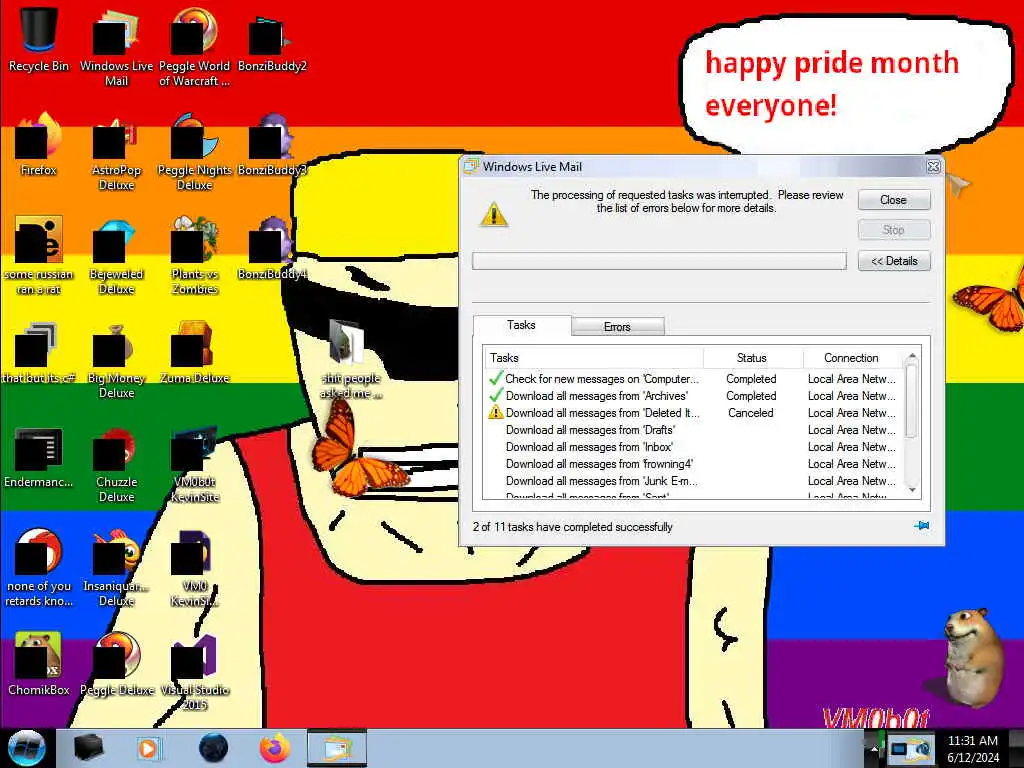The image size is (1024, 768).
Task: Select 'Download all messages from frowning4' row
Action: pos(694,464)
